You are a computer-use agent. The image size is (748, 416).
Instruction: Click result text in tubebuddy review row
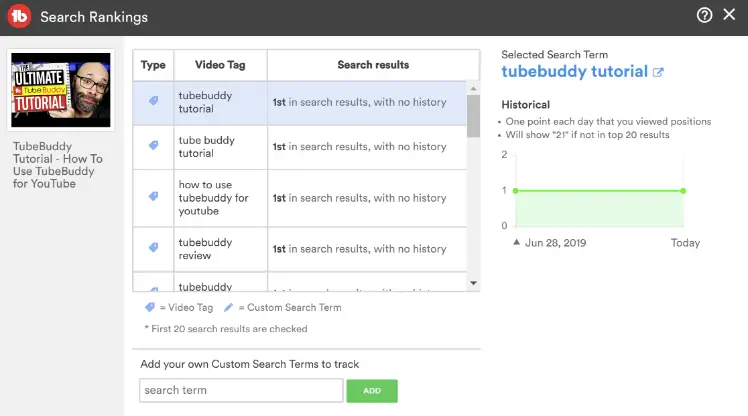pos(359,249)
